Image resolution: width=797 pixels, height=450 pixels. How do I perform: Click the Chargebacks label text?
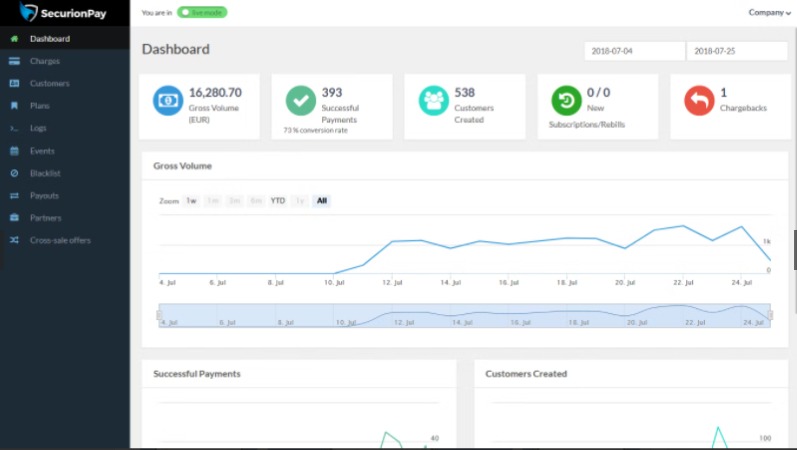point(743,108)
